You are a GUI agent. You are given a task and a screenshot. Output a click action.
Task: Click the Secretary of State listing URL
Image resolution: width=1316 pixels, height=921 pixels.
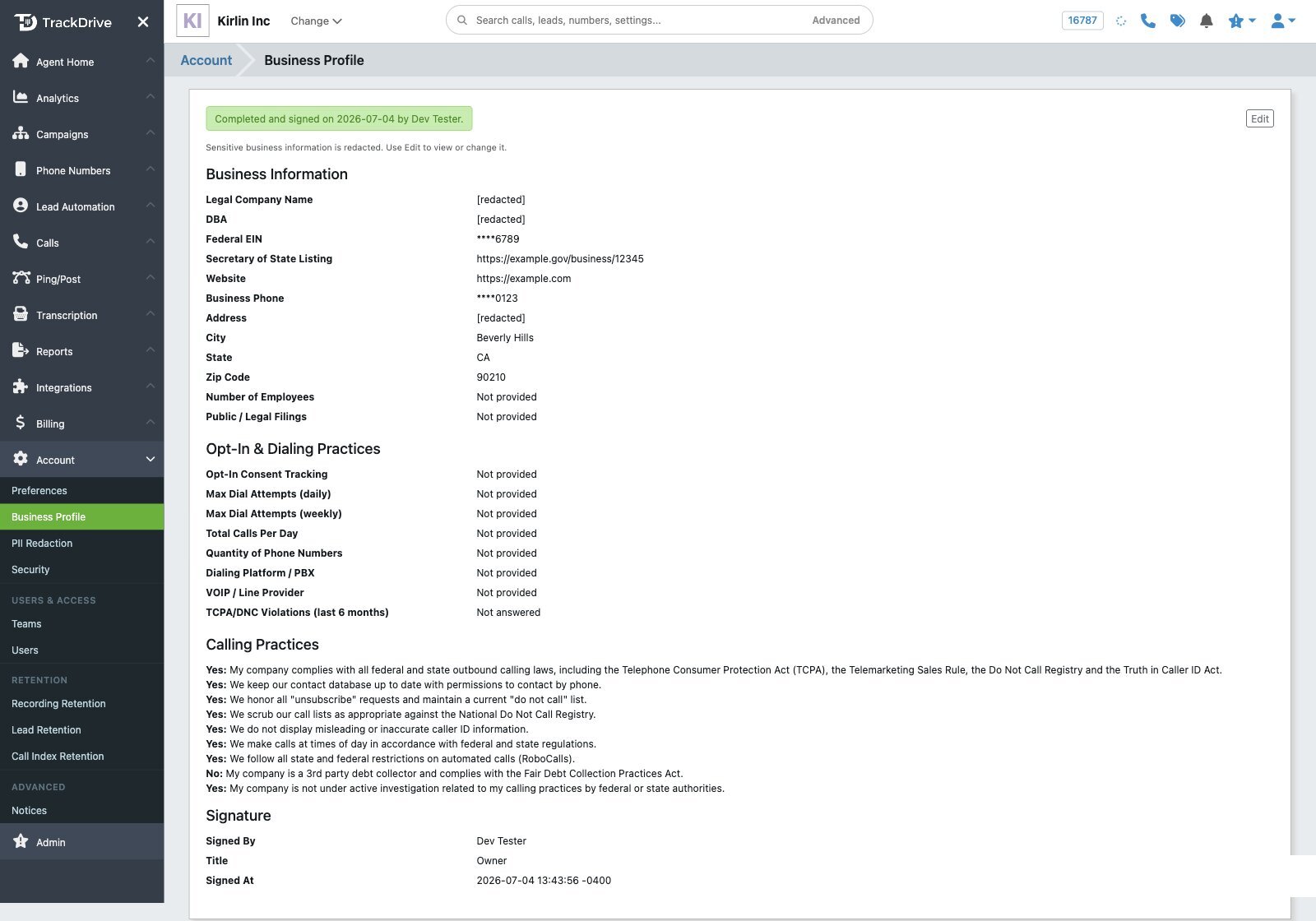tap(560, 258)
